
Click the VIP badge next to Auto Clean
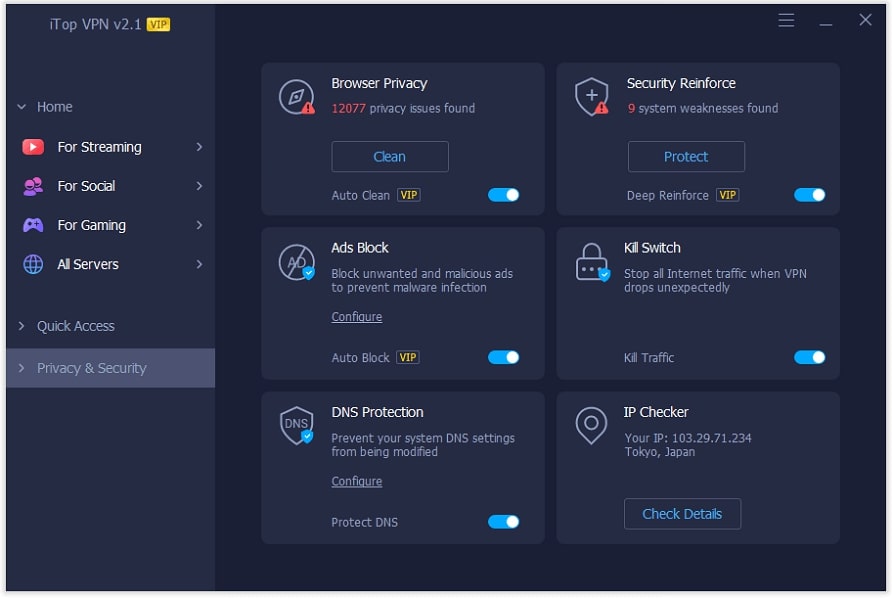tap(408, 195)
